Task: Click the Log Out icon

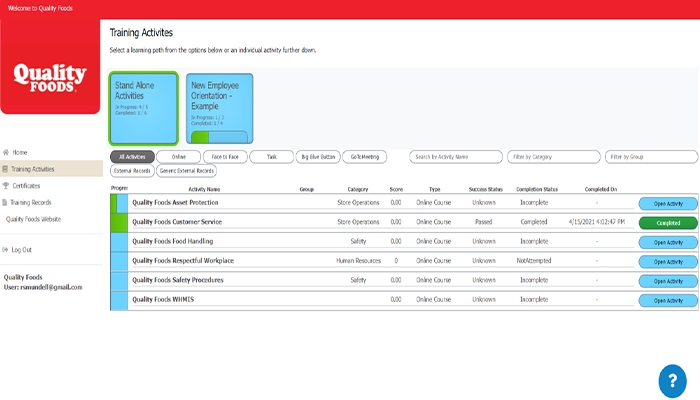Action: pyautogui.click(x=6, y=249)
